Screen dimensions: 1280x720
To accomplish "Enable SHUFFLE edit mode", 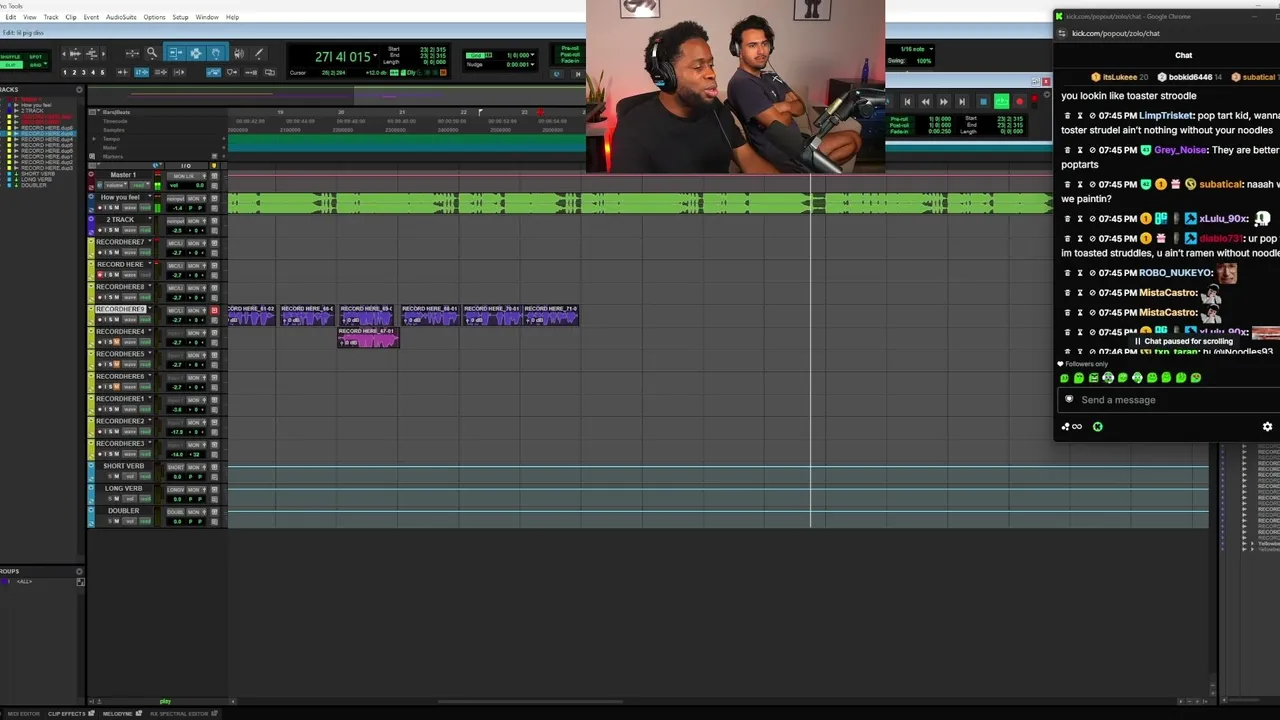I will tap(10, 57).
